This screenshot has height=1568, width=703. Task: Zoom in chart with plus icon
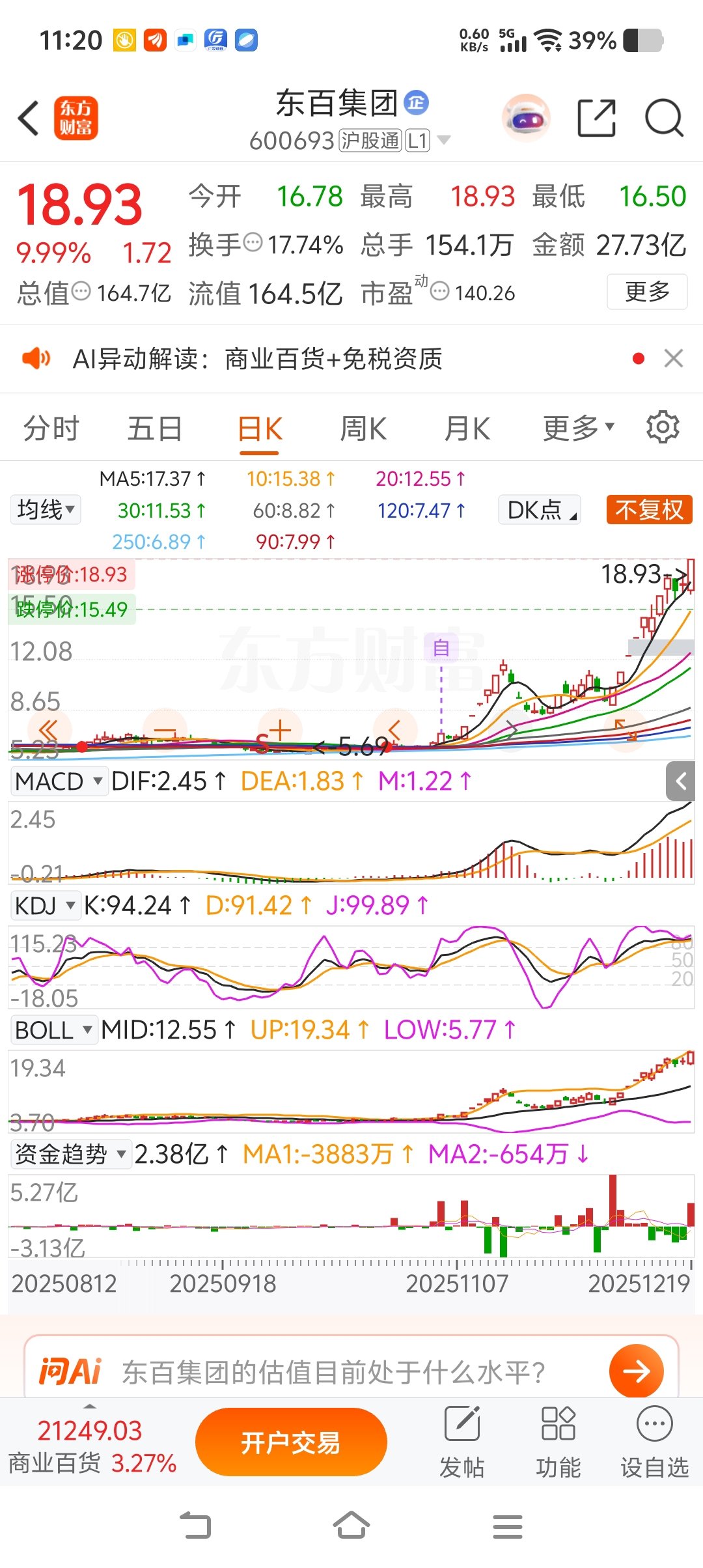point(280,731)
